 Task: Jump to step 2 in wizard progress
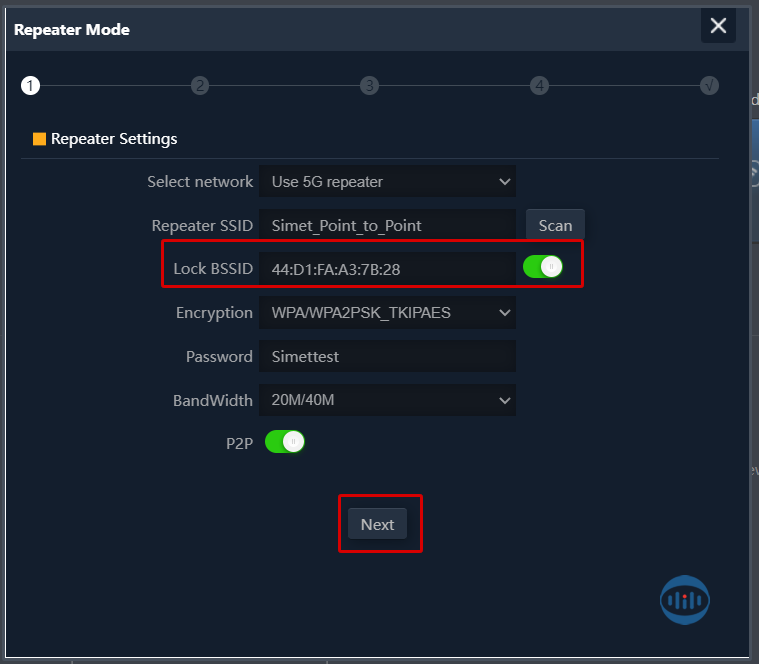(200, 86)
